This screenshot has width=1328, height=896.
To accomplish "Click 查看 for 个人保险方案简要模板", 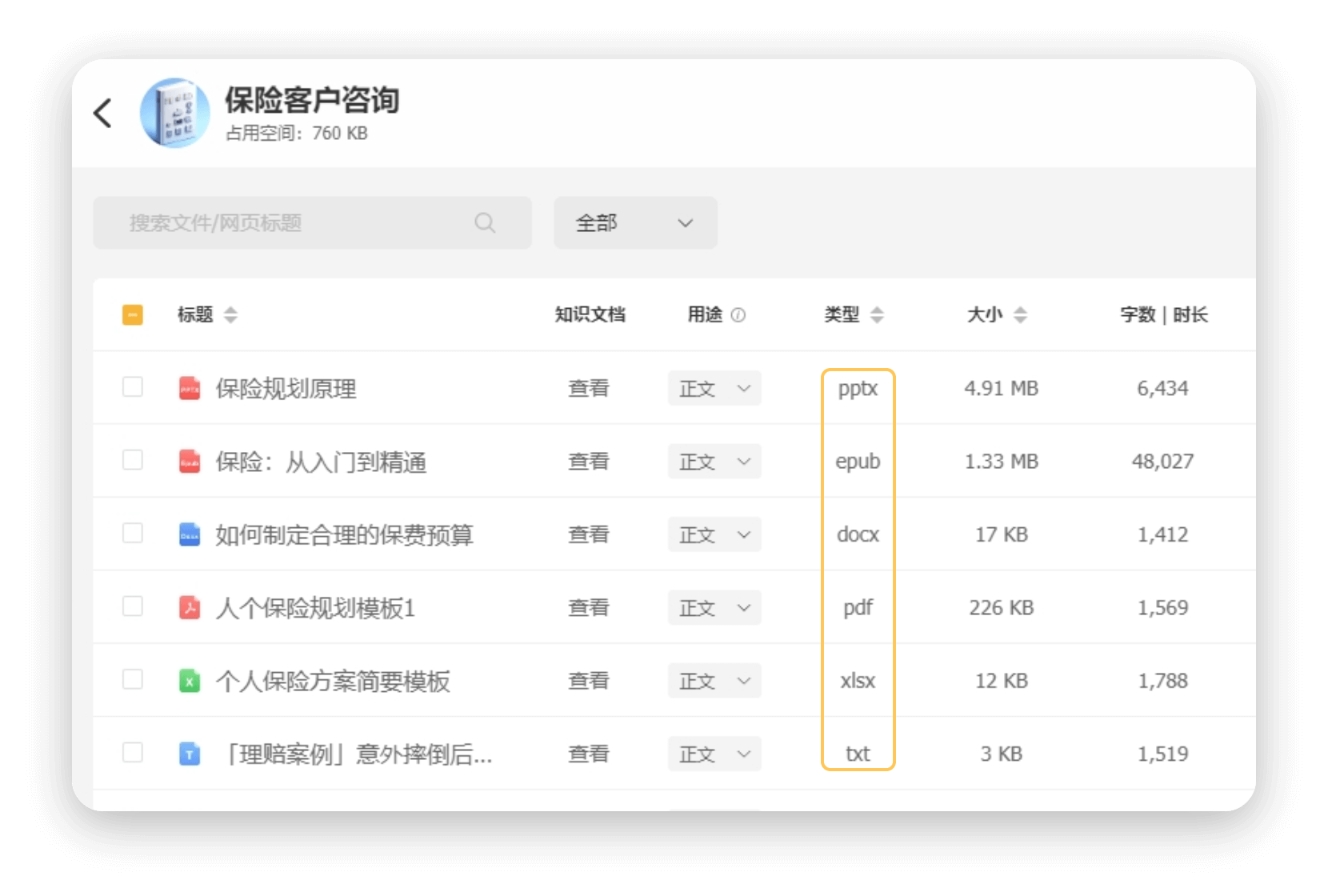I will pyautogui.click(x=589, y=681).
